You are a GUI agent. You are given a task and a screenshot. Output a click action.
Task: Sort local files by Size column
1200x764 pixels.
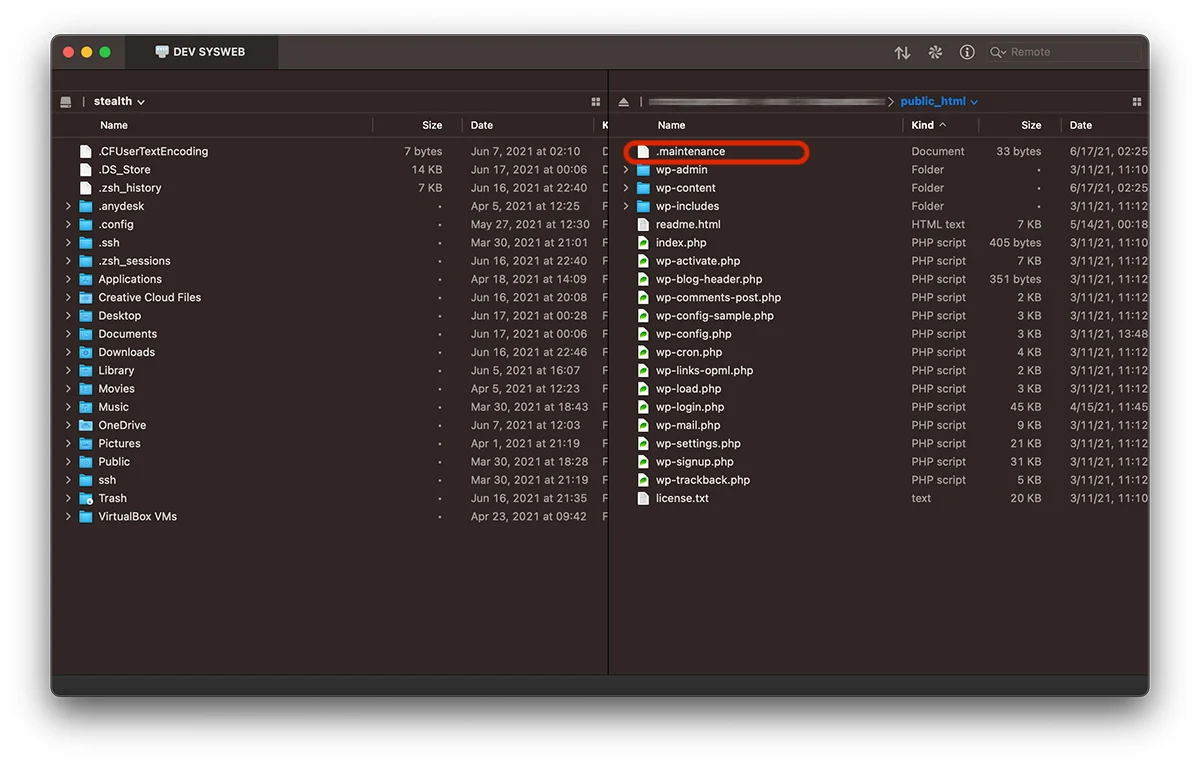(x=432, y=125)
